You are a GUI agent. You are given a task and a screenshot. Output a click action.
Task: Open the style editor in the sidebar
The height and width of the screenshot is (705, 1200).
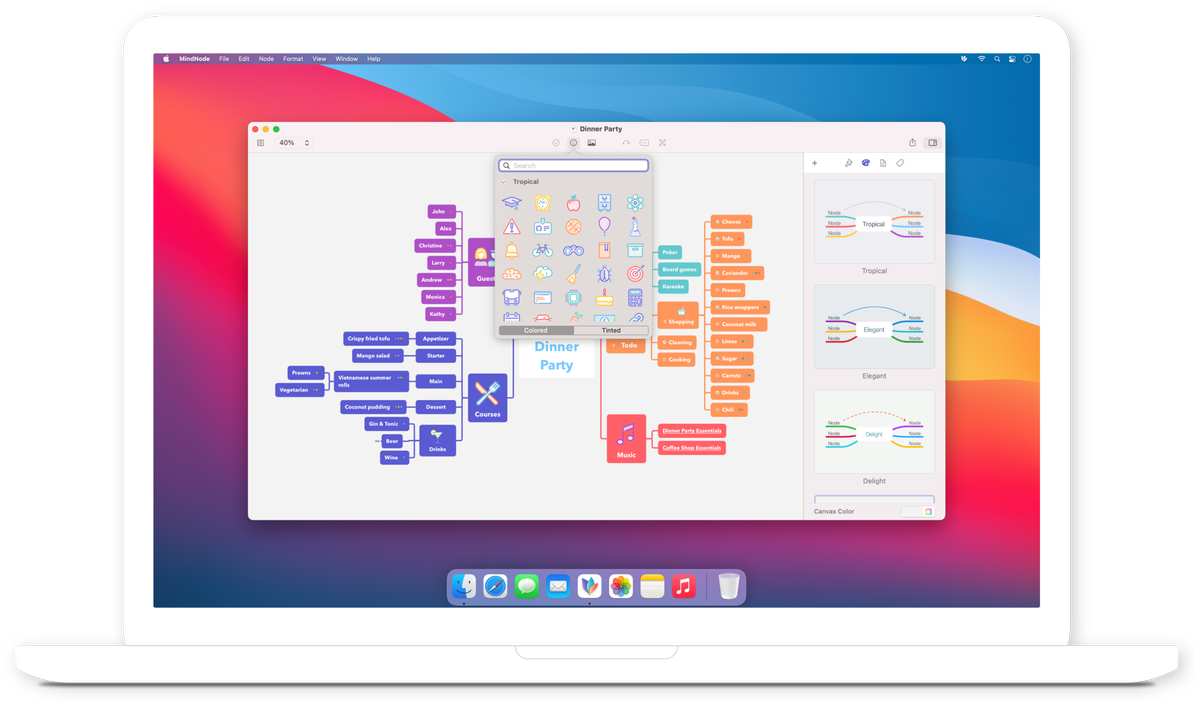[x=849, y=163]
